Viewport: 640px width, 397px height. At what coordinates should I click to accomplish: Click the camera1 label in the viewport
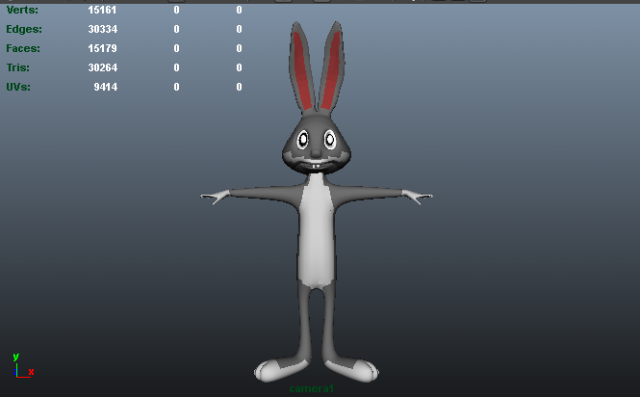click(312, 389)
